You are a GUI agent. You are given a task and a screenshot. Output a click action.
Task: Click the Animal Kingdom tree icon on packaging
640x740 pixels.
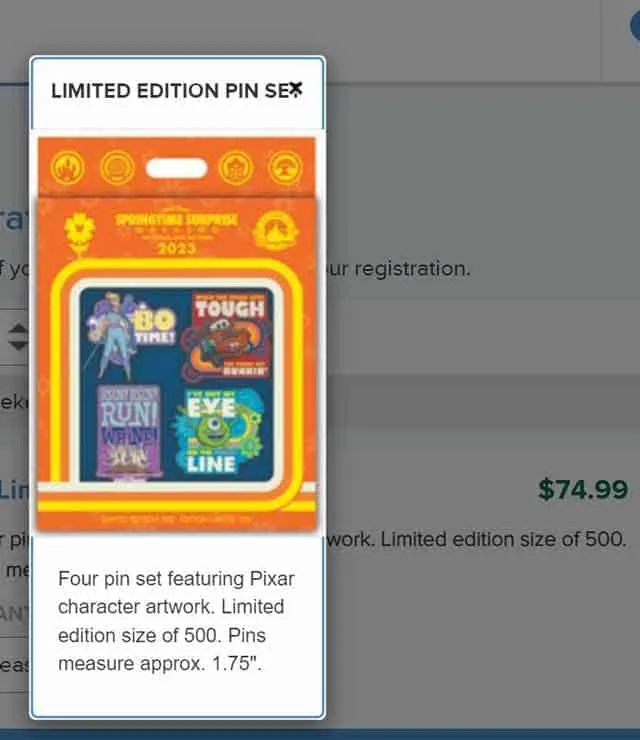pyautogui.click(x=285, y=168)
